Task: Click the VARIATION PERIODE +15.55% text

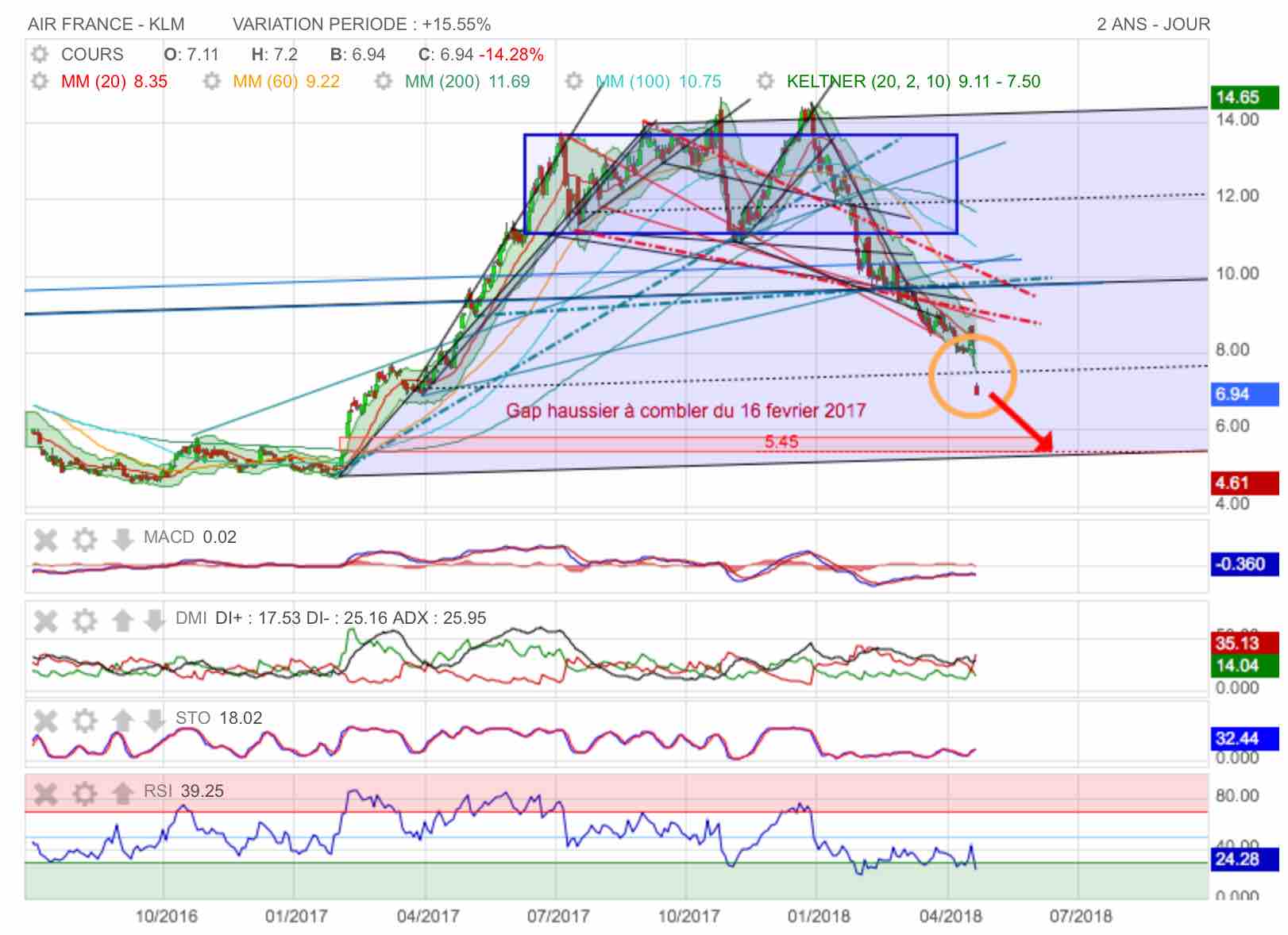Action: 361,24
